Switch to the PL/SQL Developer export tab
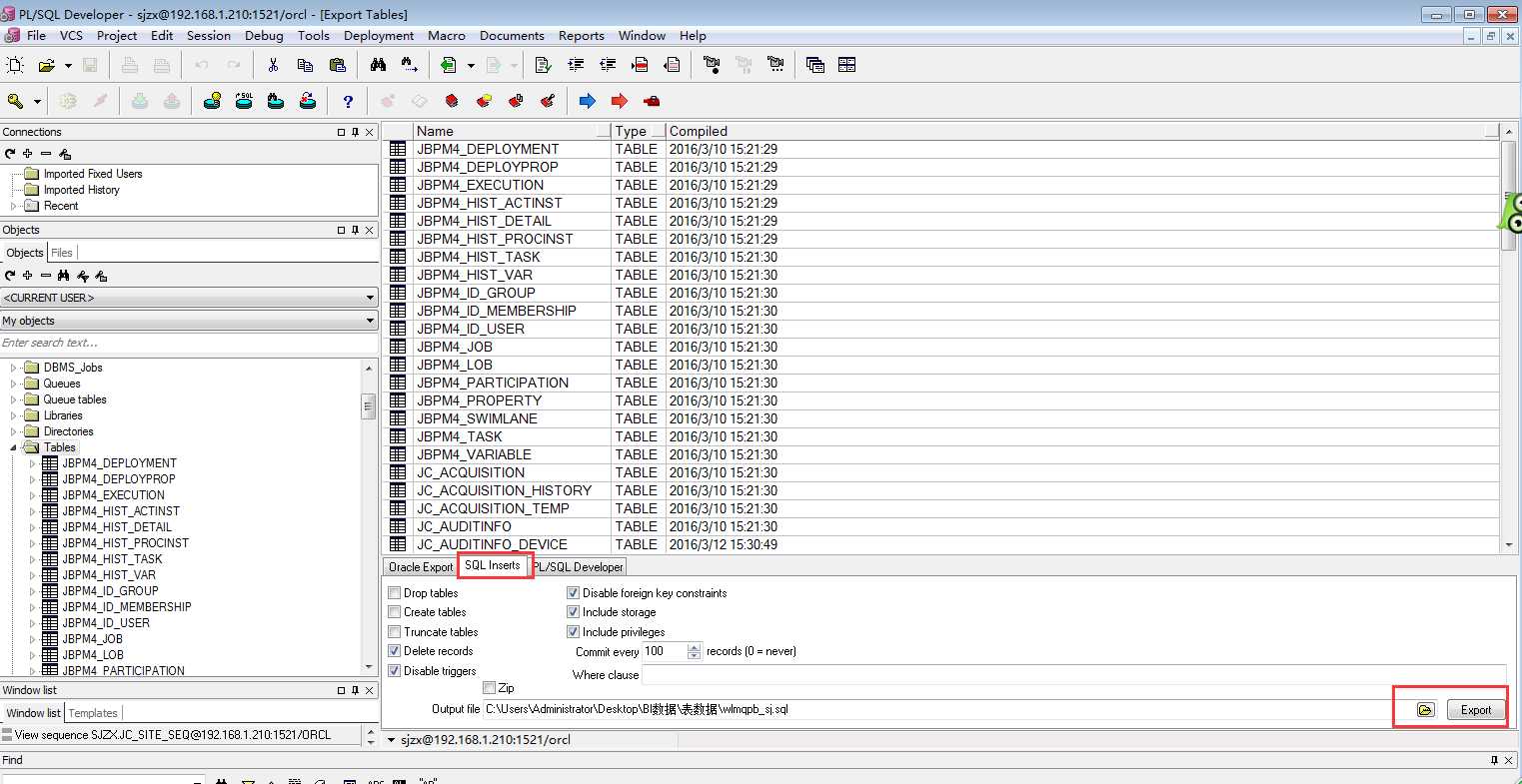The image size is (1522, 784). click(579, 567)
